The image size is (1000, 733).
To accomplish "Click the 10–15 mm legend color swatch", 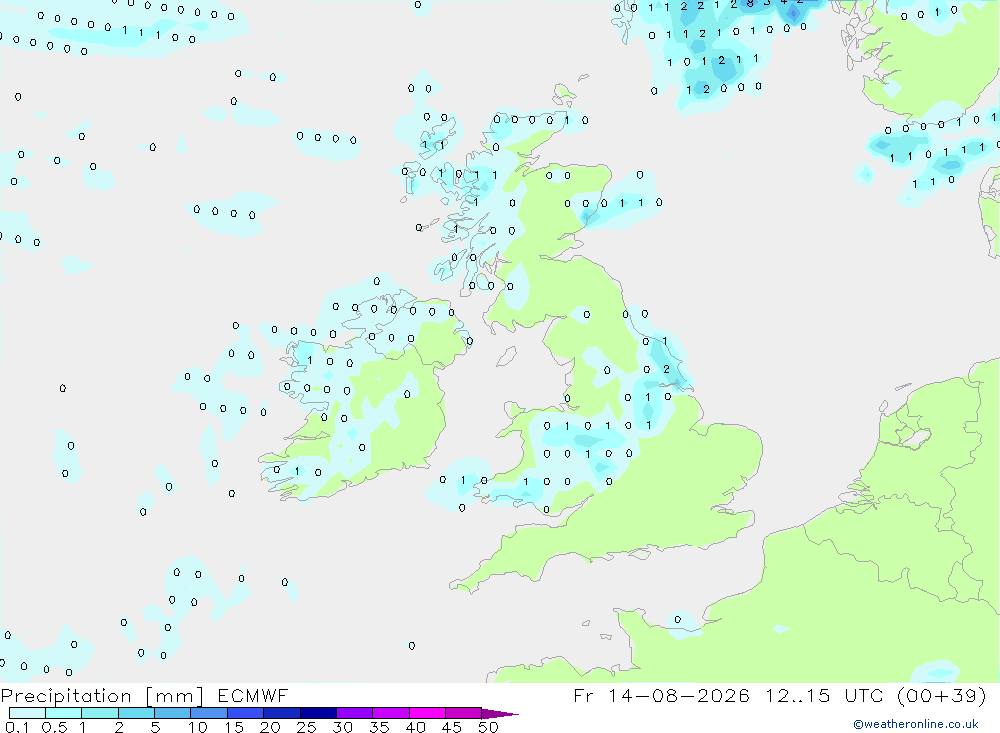I will pos(209,713).
